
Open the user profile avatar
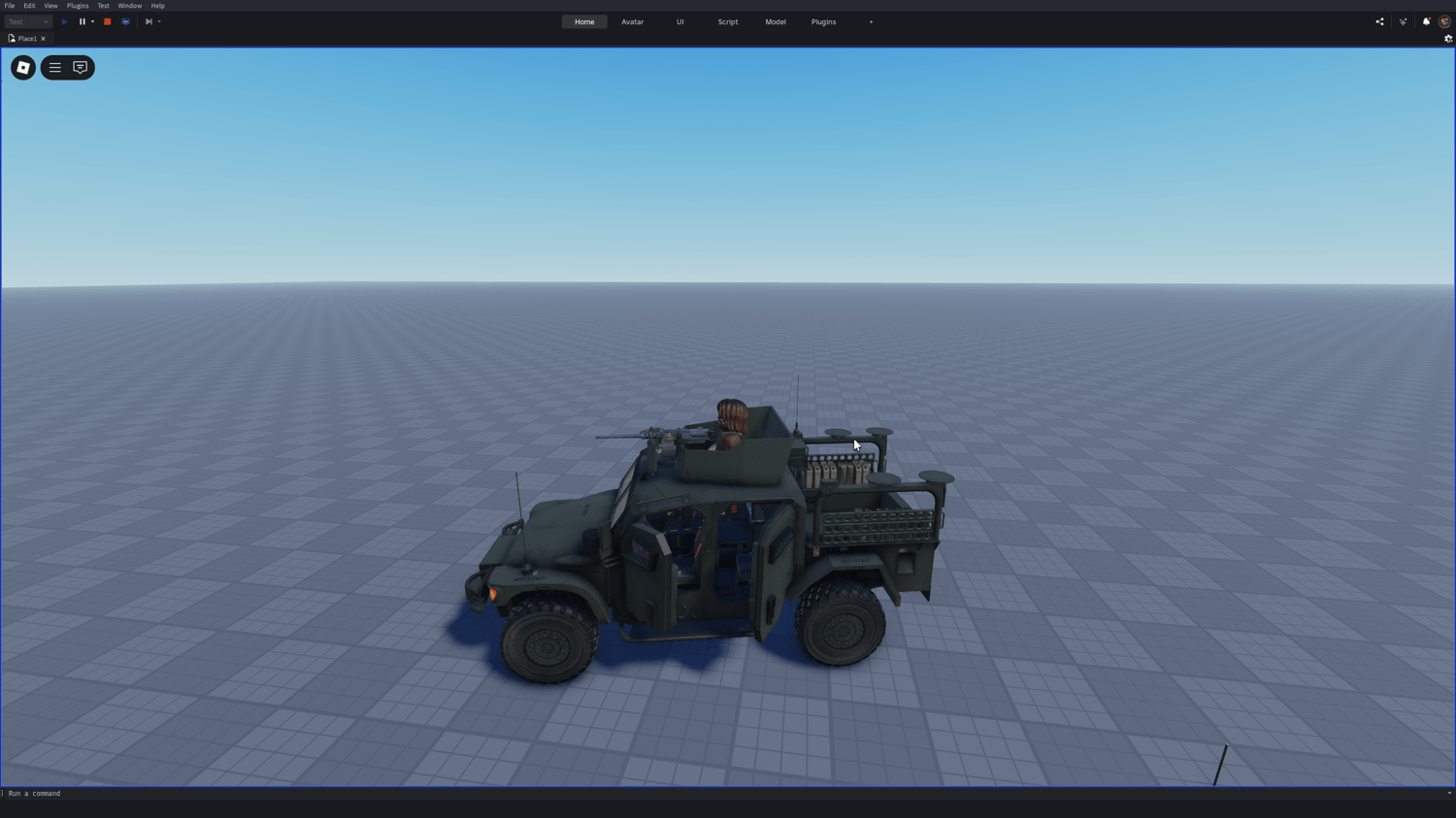pos(1444,21)
